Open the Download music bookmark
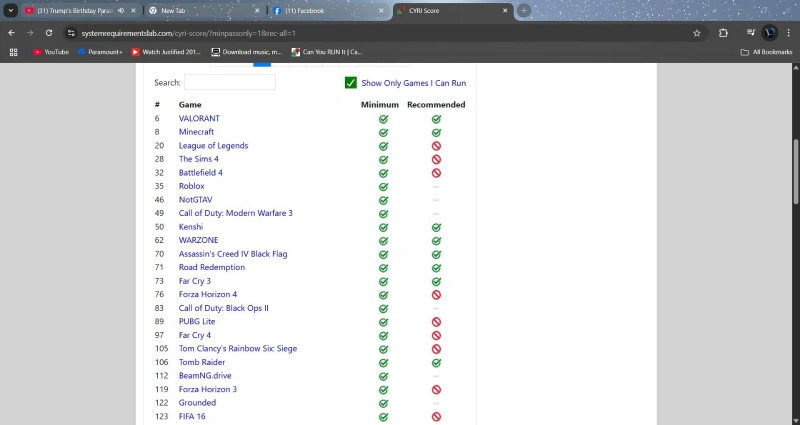 tap(247, 52)
